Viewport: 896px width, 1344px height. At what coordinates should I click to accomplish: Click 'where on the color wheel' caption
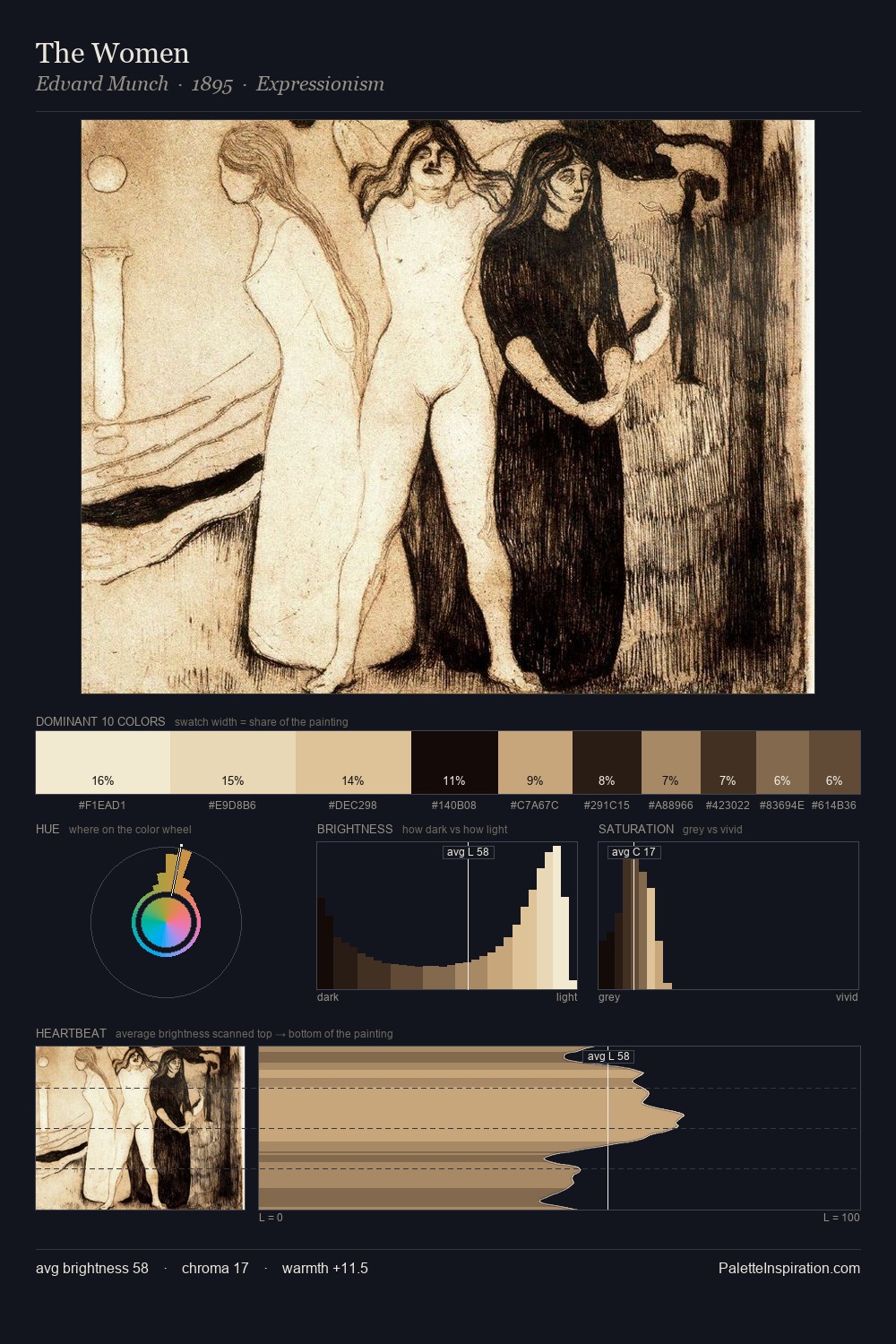(130, 830)
